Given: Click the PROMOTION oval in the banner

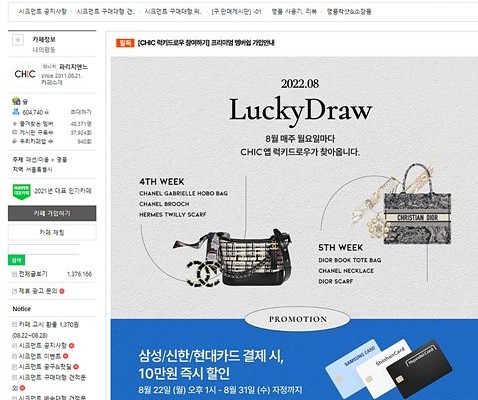Looking at the screenshot, I should tap(298, 319).
